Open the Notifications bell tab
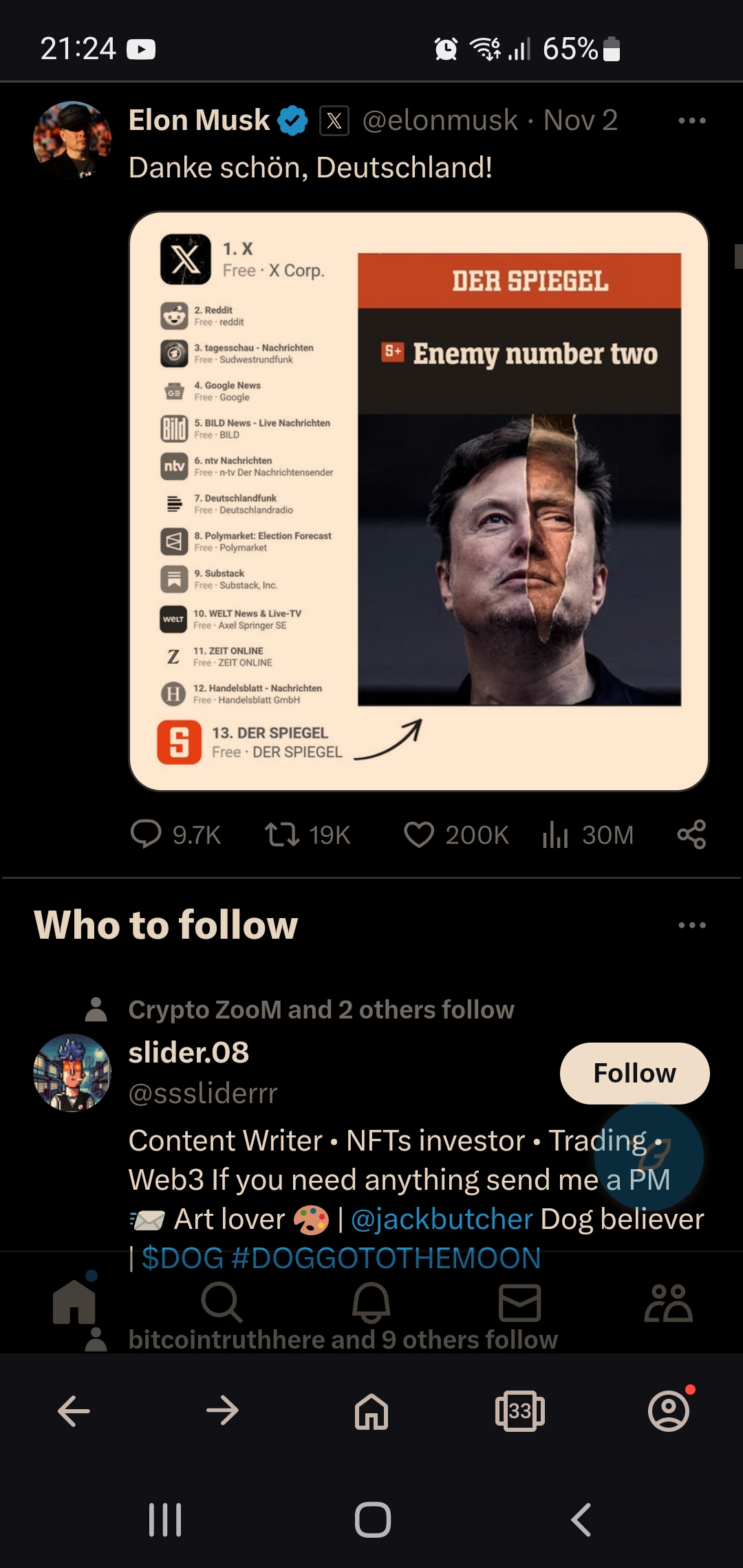743x1568 pixels. pos(371,1302)
